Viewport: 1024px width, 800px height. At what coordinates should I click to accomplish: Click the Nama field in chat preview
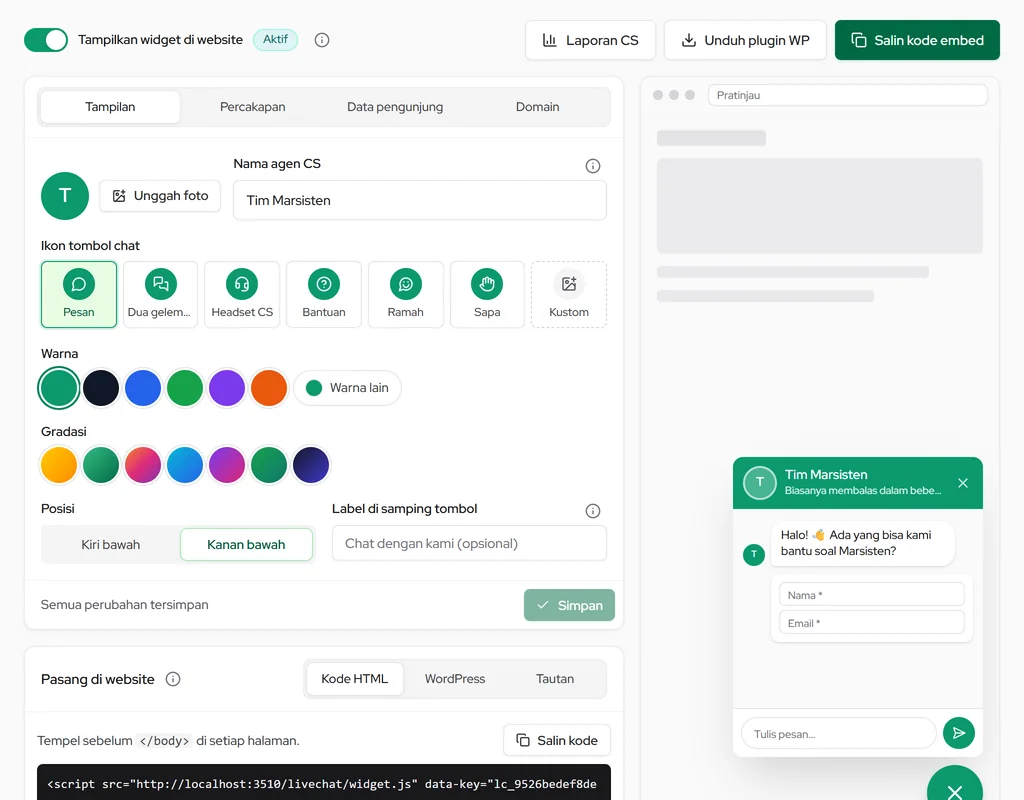coord(871,595)
